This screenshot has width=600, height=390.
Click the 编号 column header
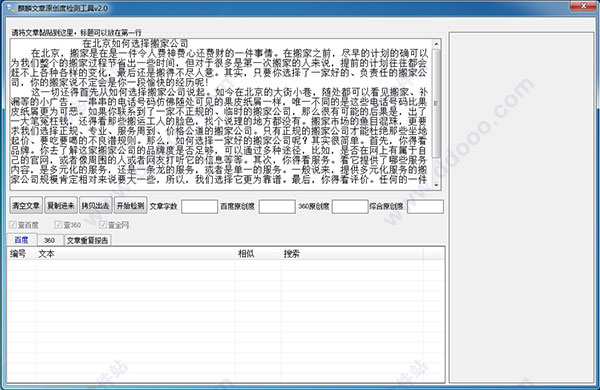[x=21, y=254]
